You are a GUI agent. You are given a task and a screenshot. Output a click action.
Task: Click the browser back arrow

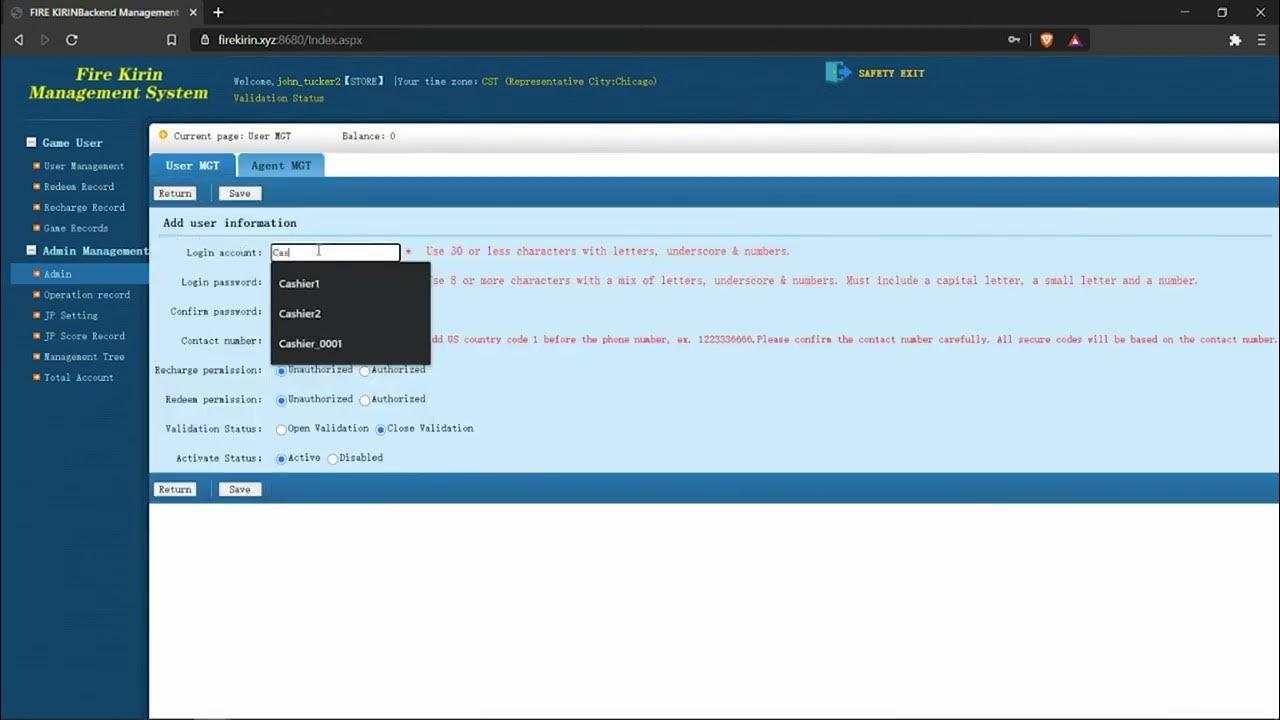[18, 40]
